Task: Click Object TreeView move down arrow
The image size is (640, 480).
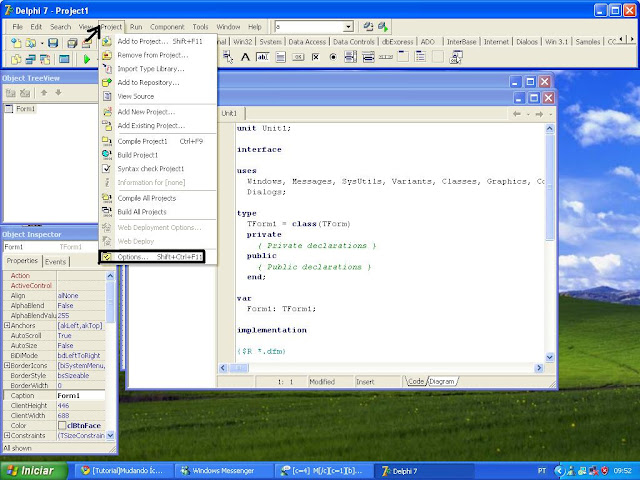Action: point(58,93)
